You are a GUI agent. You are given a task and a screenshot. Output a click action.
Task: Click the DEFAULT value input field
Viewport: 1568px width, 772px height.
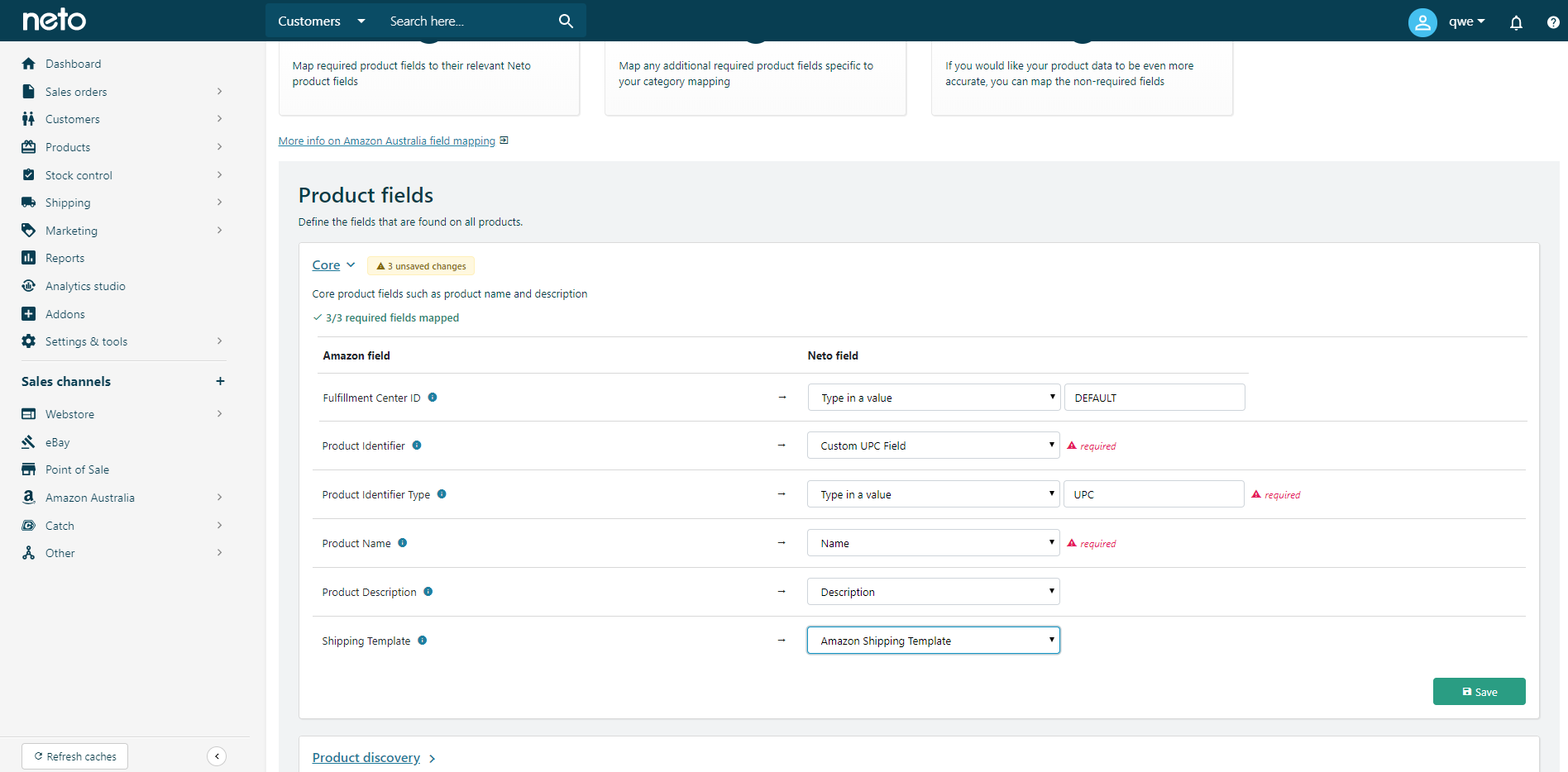click(1154, 398)
